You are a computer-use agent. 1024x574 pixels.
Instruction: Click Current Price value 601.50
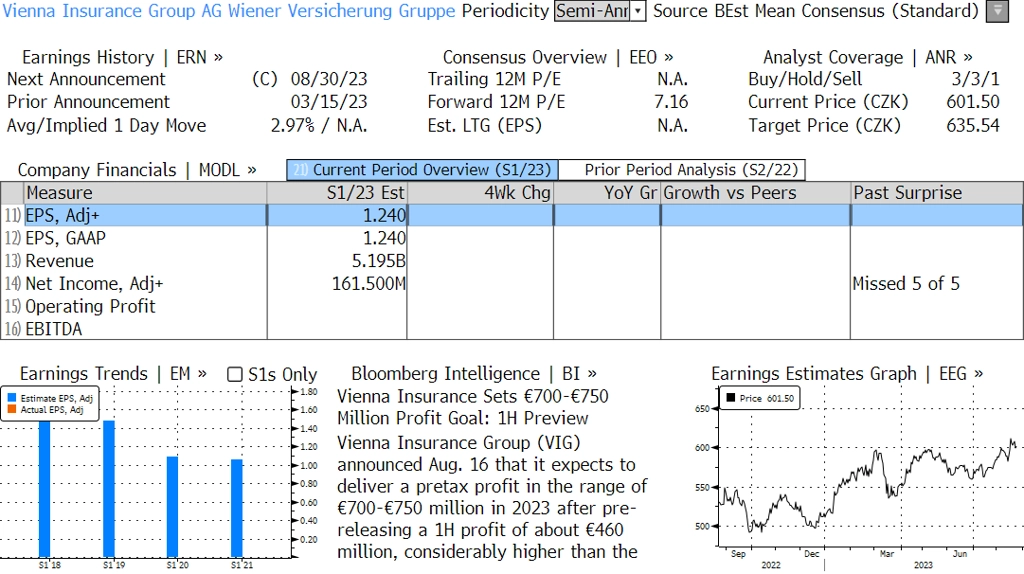(x=973, y=103)
